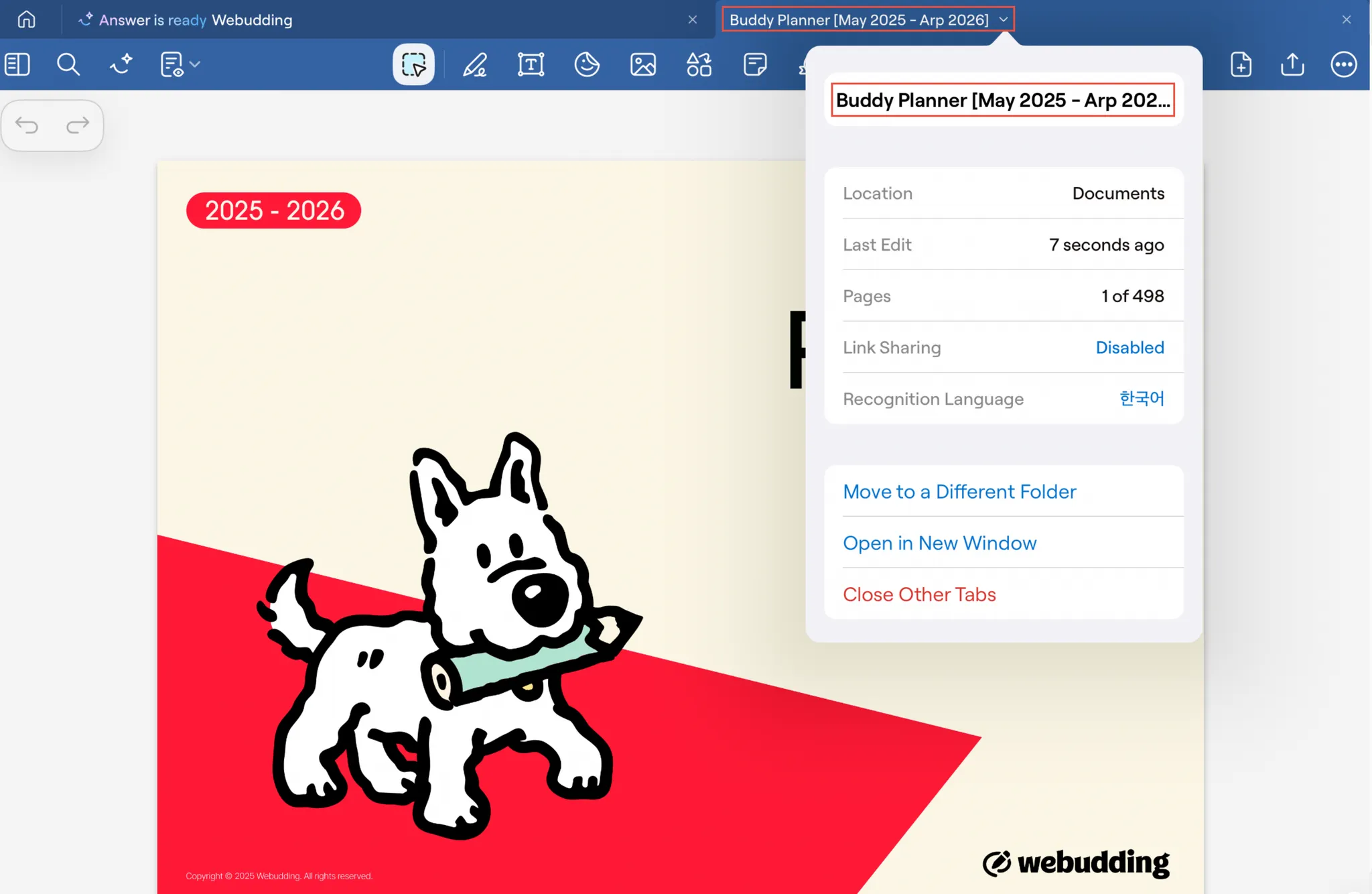
Task: Select the Image insert tool
Action: point(643,65)
